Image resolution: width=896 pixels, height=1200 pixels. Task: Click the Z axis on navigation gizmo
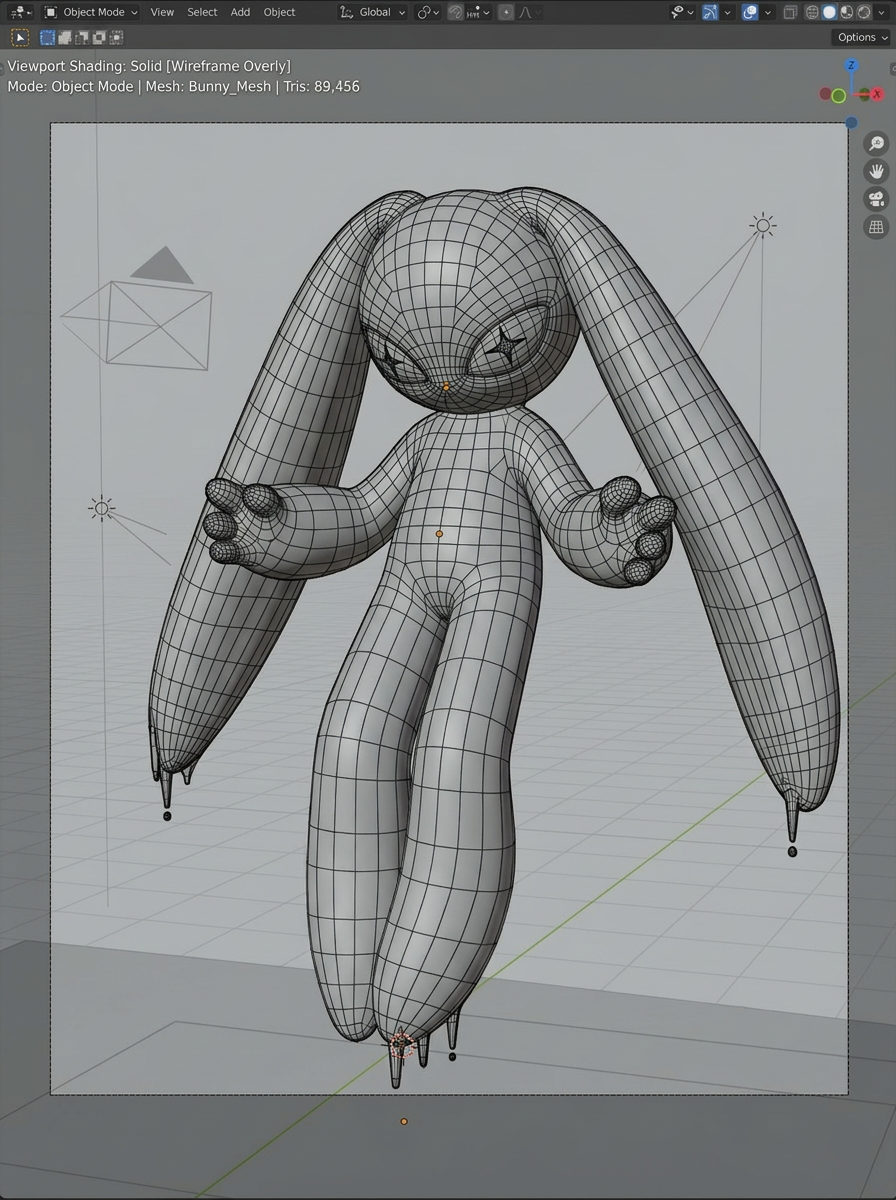[851, 65]
